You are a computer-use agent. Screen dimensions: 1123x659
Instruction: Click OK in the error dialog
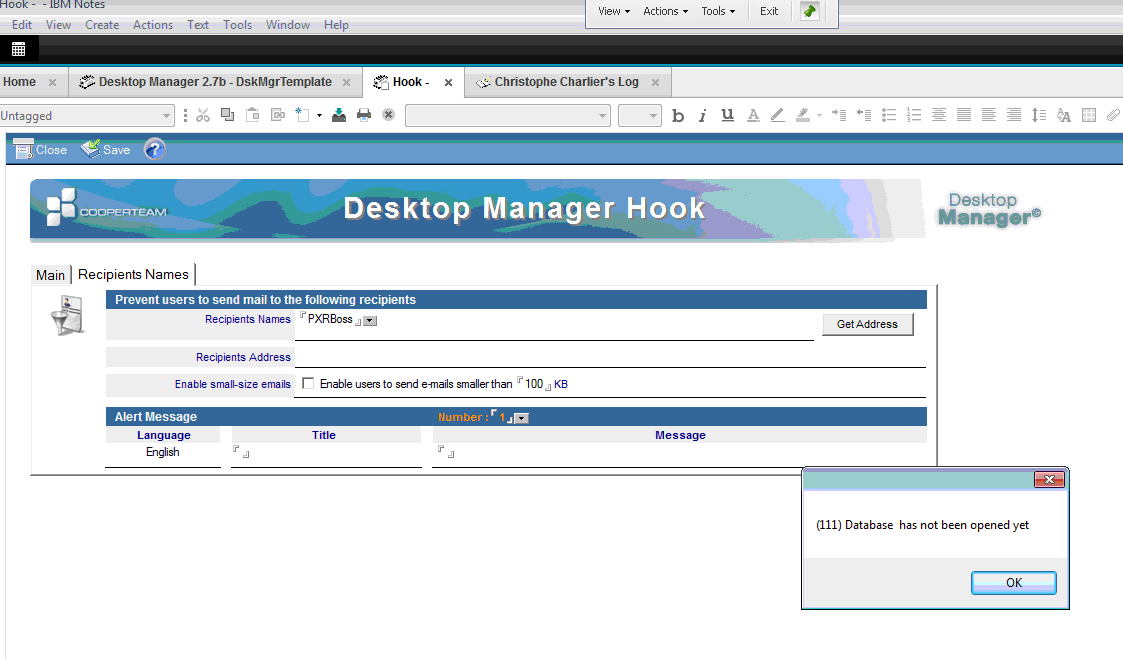[1013, 583]
